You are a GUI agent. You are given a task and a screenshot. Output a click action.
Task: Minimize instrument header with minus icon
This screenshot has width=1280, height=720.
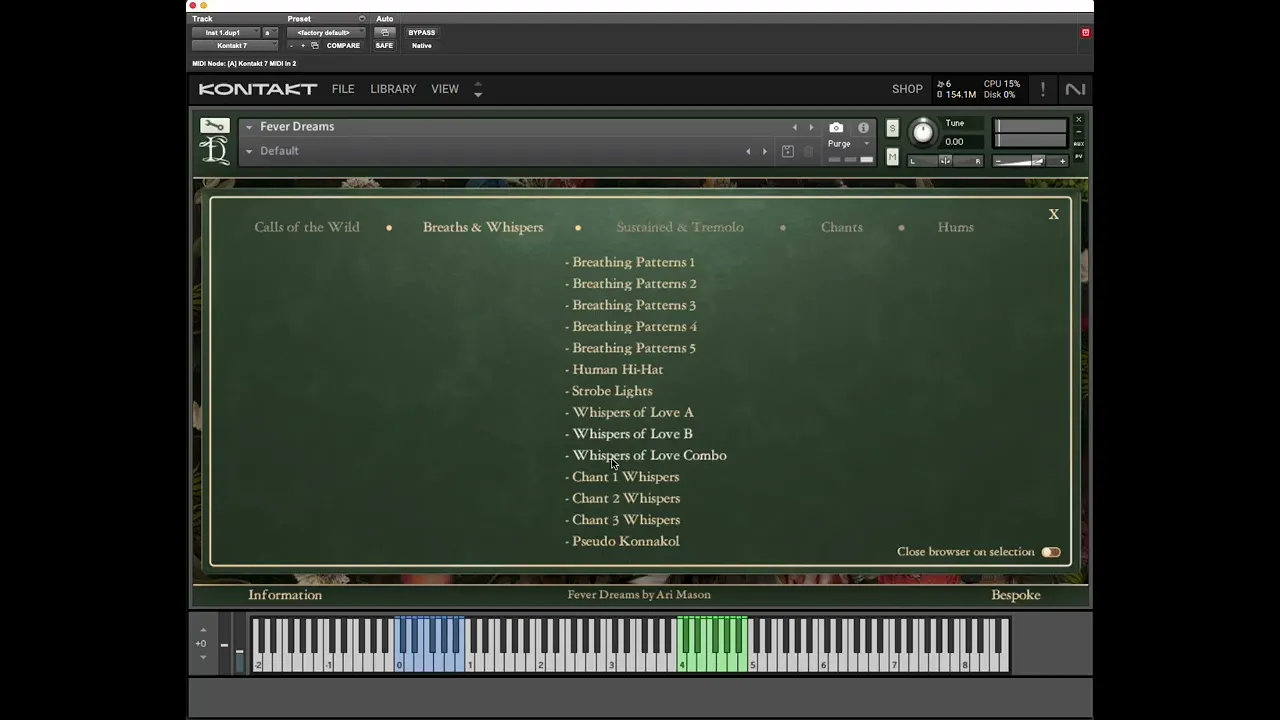[x=1078, y=132]
